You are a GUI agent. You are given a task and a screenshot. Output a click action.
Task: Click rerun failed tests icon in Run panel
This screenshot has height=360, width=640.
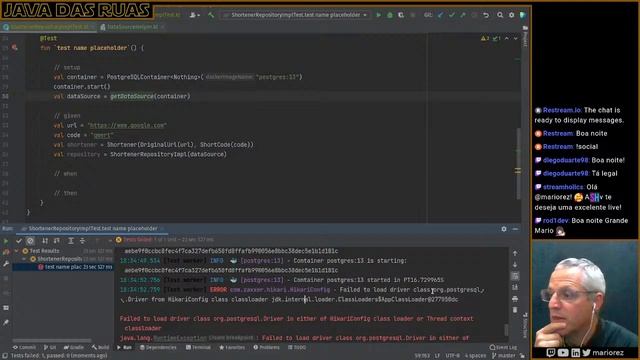point(6,252)
